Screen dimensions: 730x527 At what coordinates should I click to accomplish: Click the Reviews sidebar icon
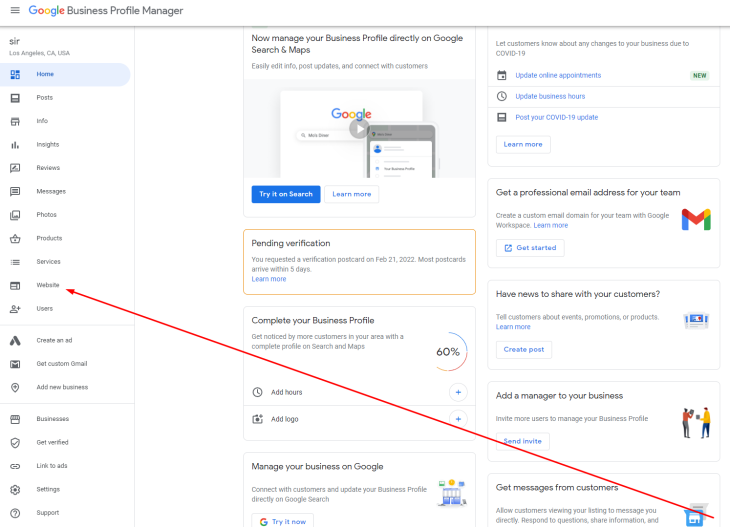15,168
